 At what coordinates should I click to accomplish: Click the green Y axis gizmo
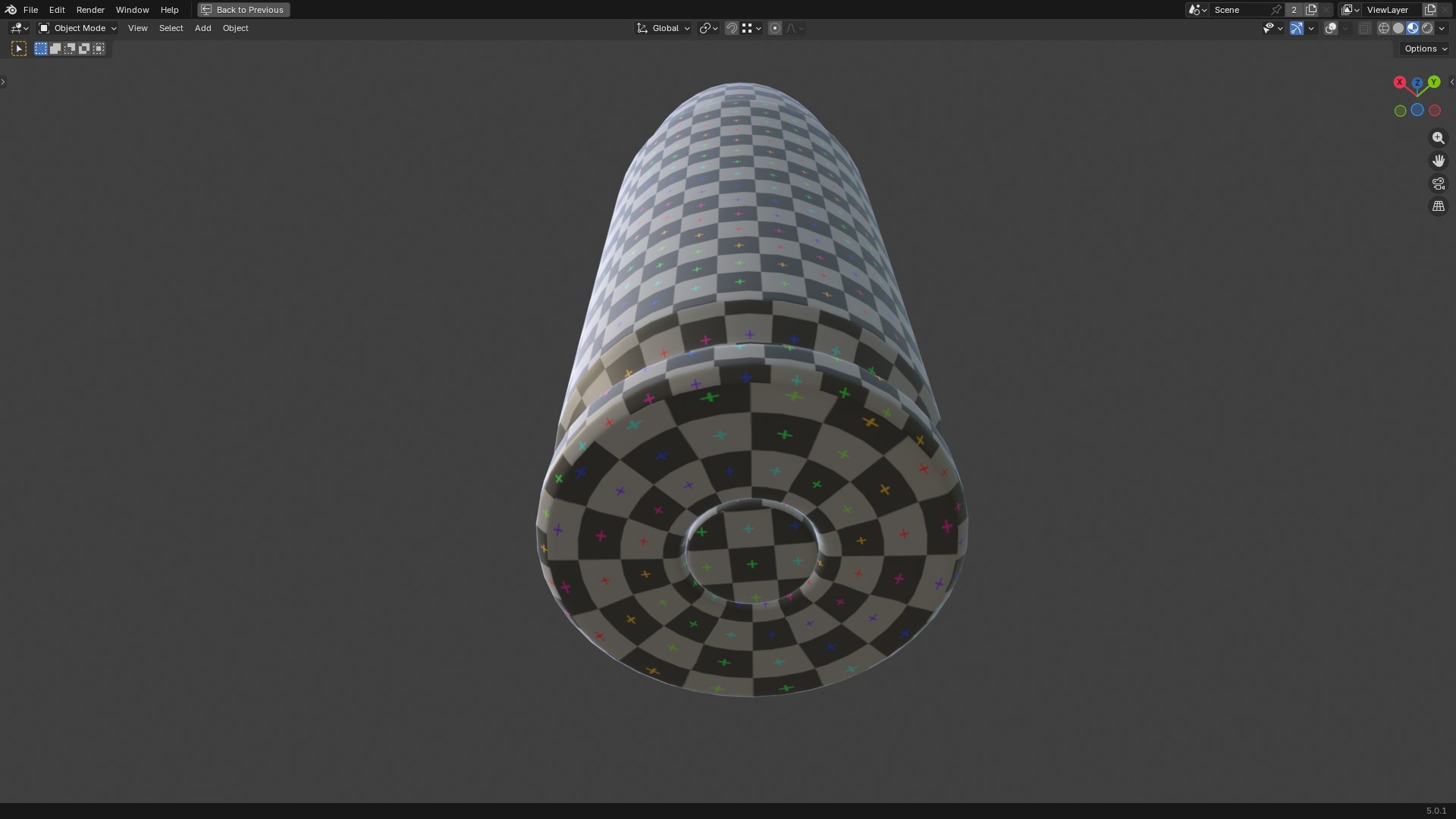1434,82
